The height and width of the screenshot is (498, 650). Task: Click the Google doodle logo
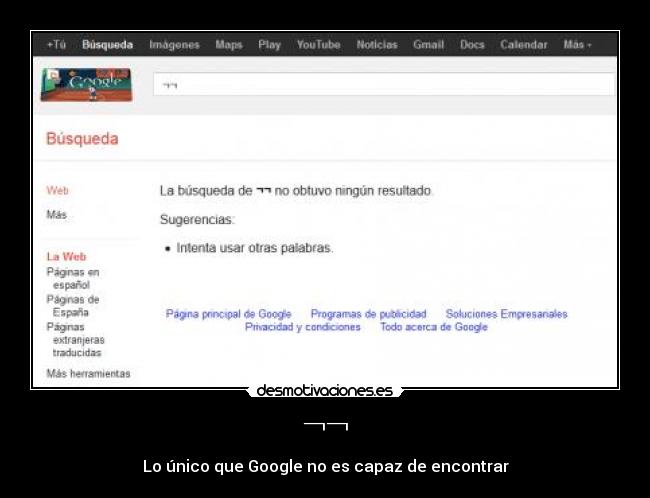(x=86, y=85)
